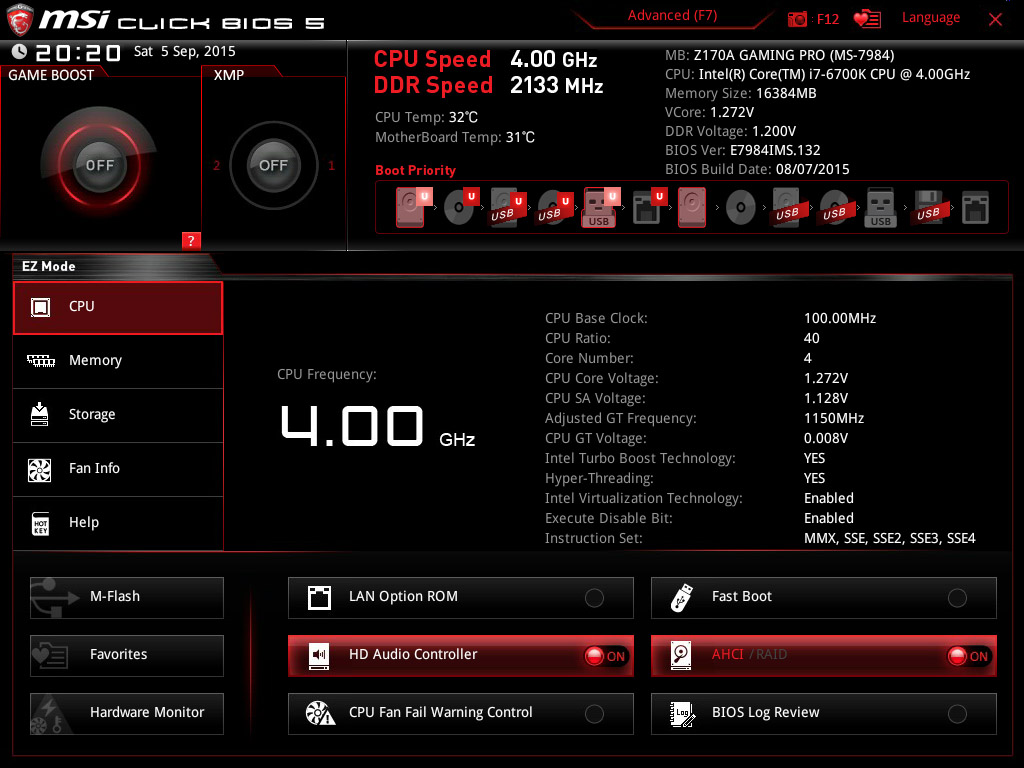Enable LAN Option ROM
Image resolution: width=1024 pixels, height=768 pixels.
(460, 598)
